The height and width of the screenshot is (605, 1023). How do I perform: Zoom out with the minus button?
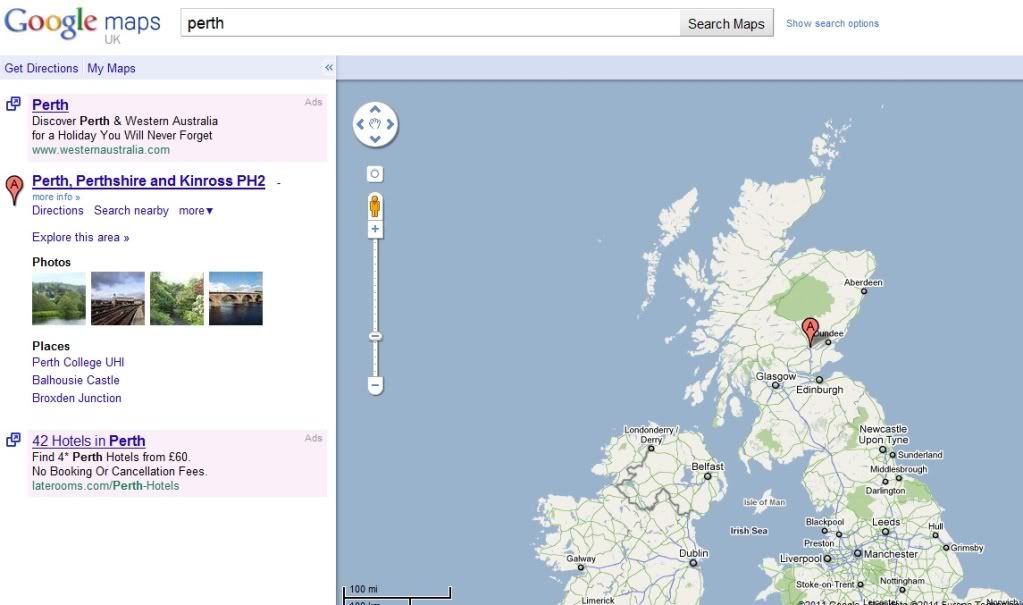[x=375, y=385]
